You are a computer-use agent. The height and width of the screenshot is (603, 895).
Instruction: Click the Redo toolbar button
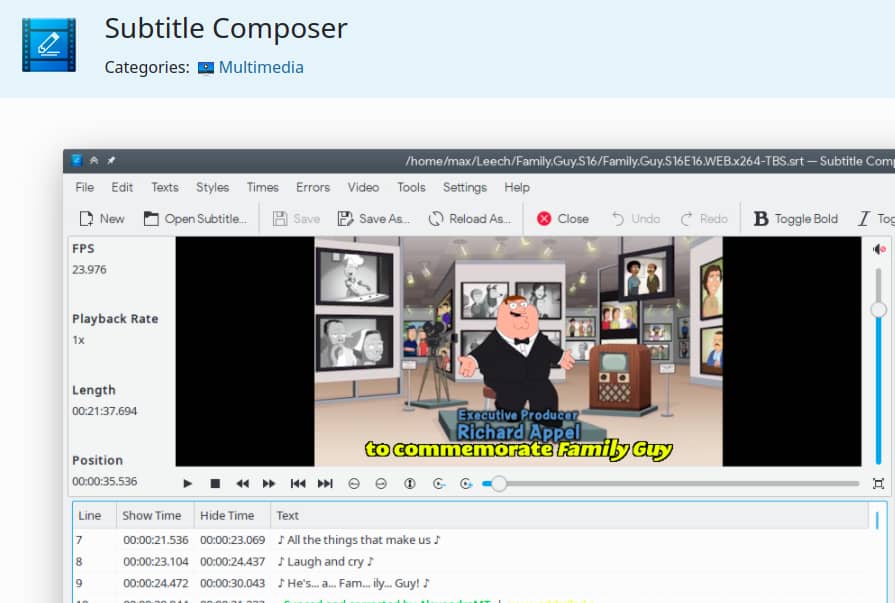pos(704,219)
